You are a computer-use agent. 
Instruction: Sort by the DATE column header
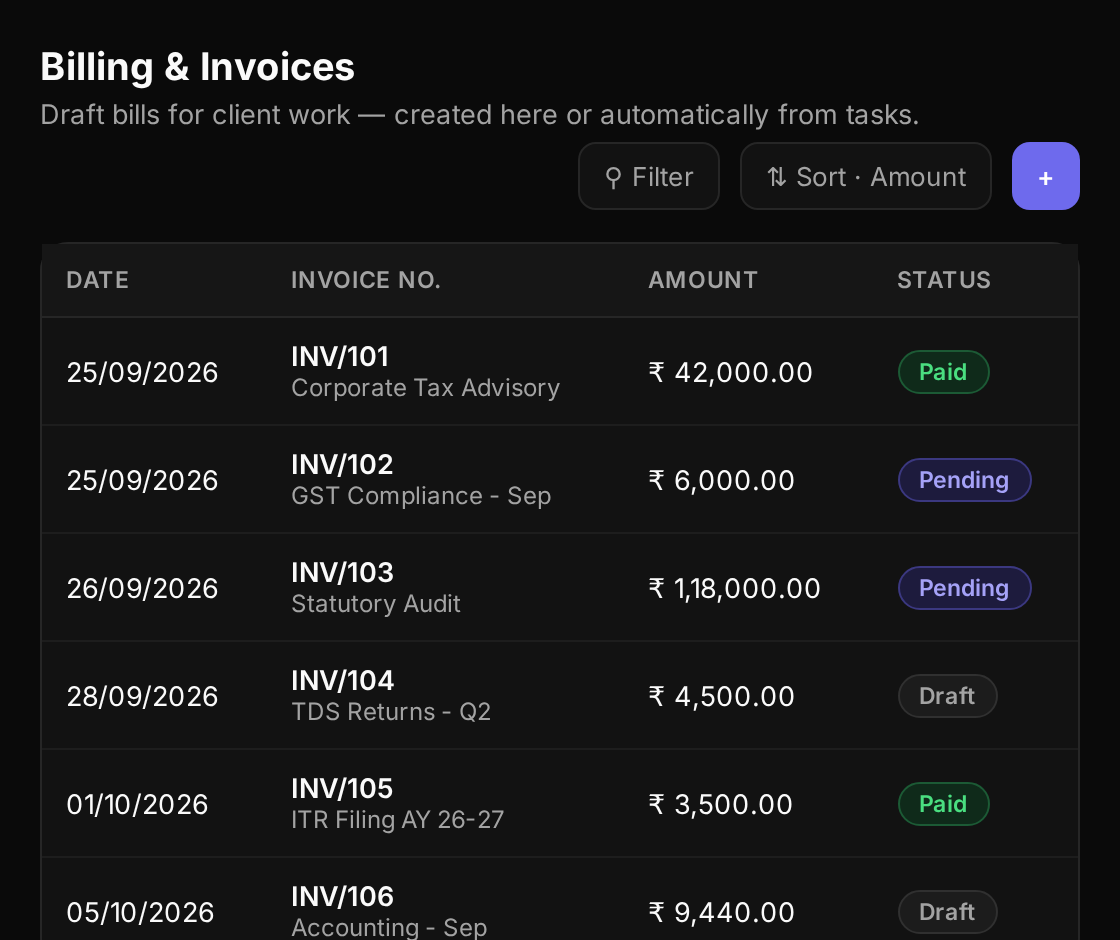98,280
